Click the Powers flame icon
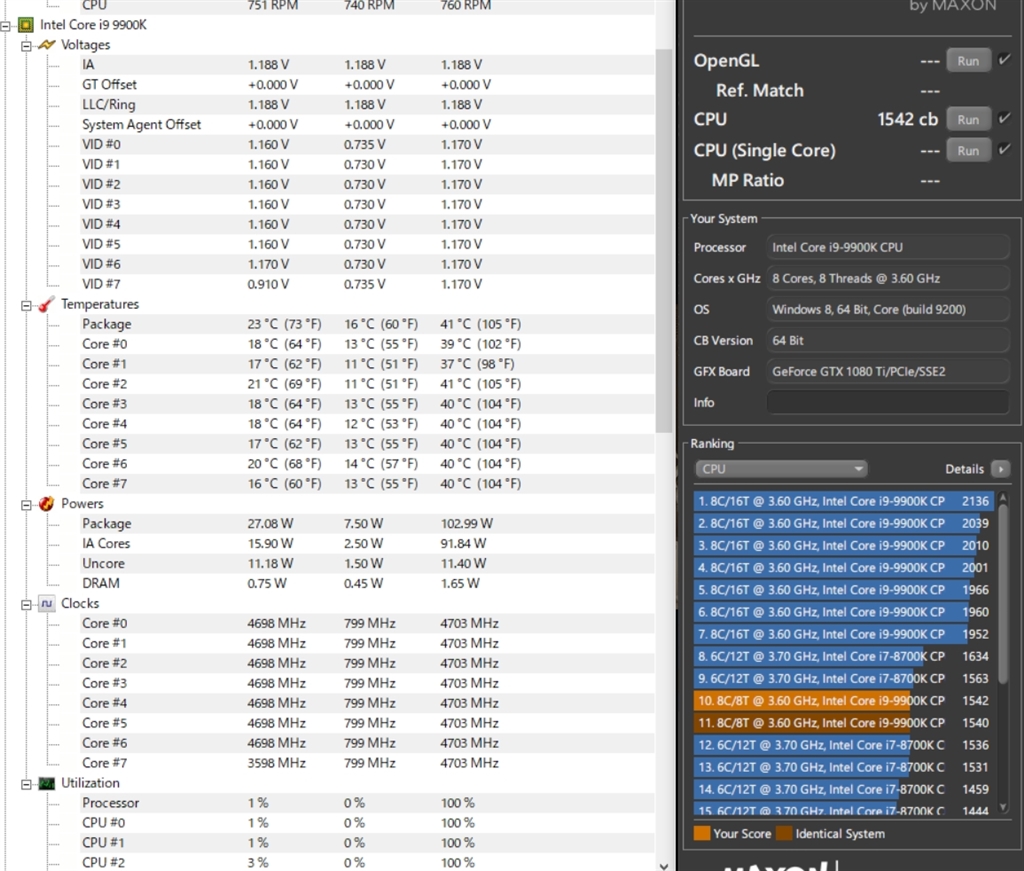Screen dimensions: 1024x871 pyautogui.click(x=46, y=503)
